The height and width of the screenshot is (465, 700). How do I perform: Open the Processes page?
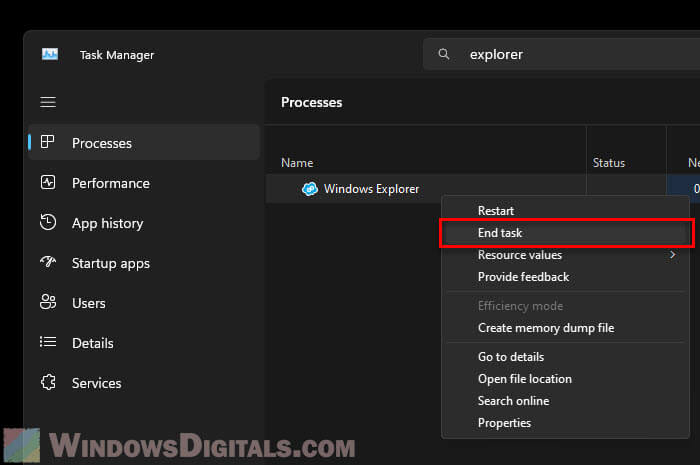click(x=144, y=143)
